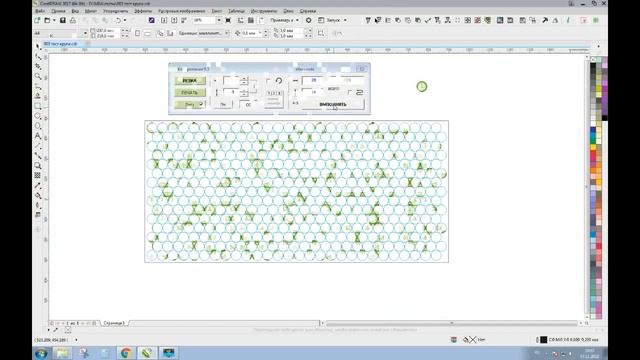This screenshot has width=640, height=360.
Task: Open the zoom level dropdown
Action: 218,20
